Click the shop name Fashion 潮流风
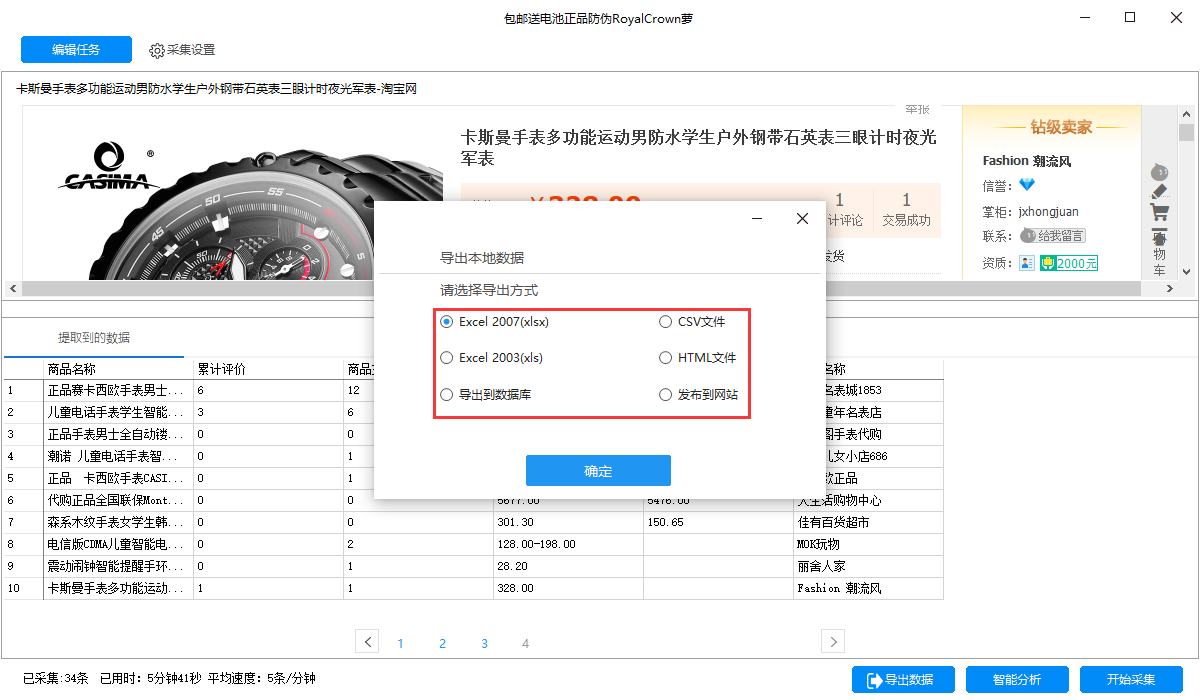This screenshot has width=1200, height=700. point(1026,160)
